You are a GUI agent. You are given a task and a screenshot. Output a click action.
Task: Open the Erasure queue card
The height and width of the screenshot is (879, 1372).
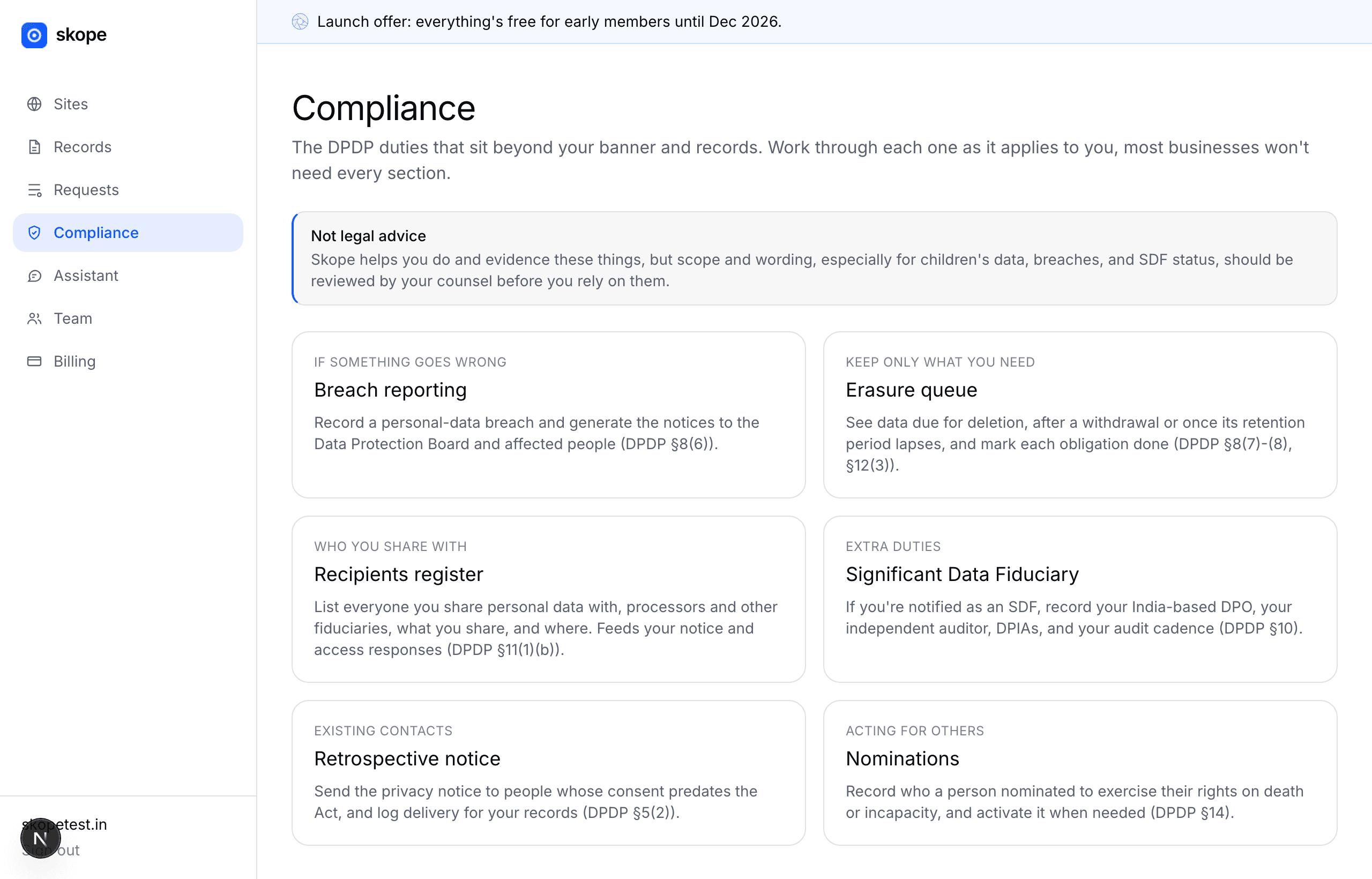coord(1080,415)
